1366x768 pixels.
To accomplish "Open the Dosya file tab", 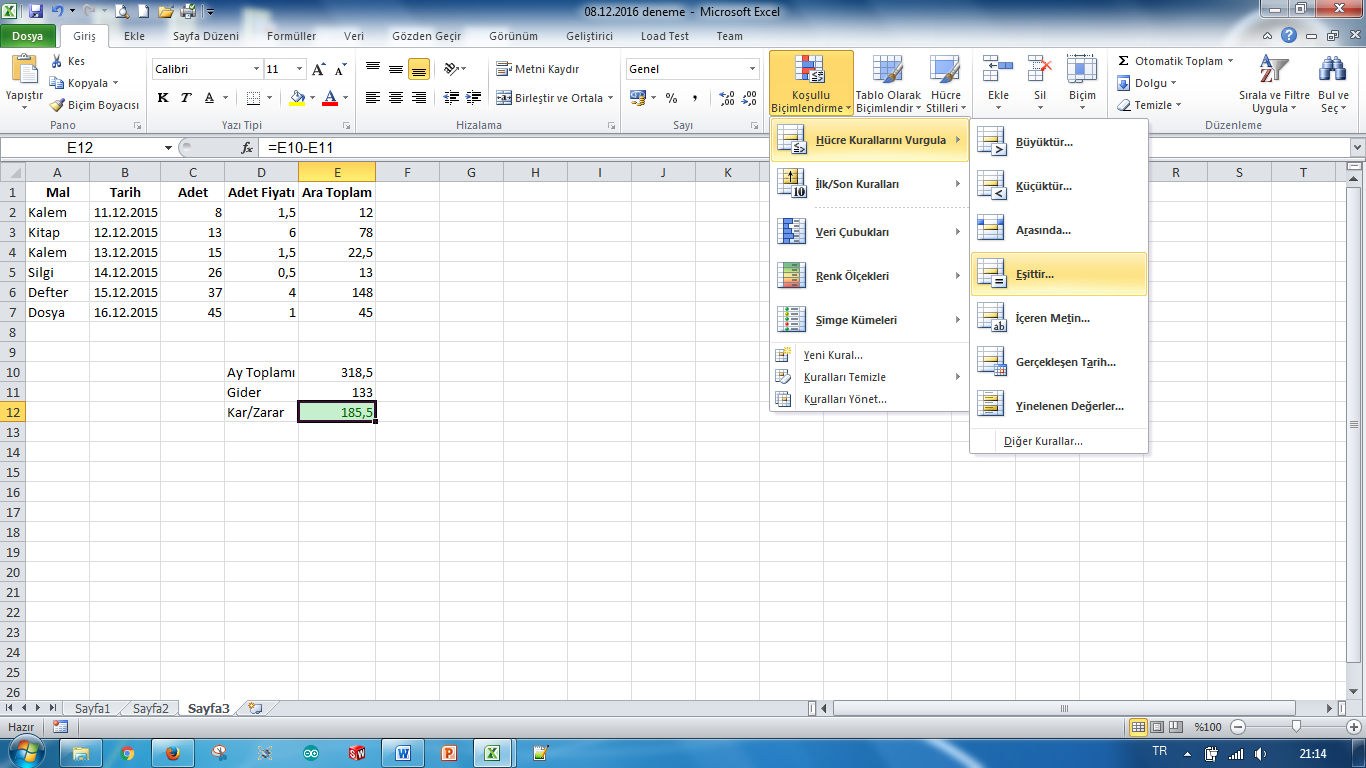I will tap(28, 36).
